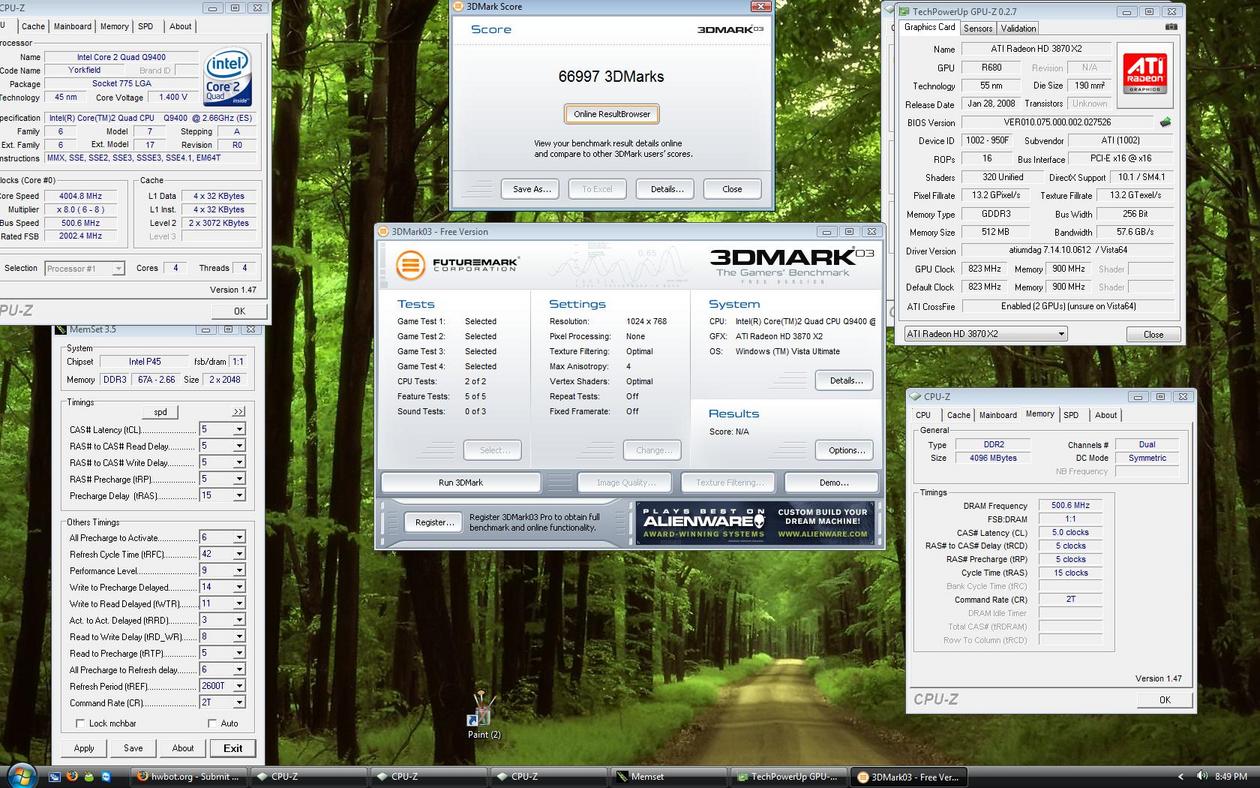Open Refresh Period (tREF) dropdown

[x=239, y=686]
